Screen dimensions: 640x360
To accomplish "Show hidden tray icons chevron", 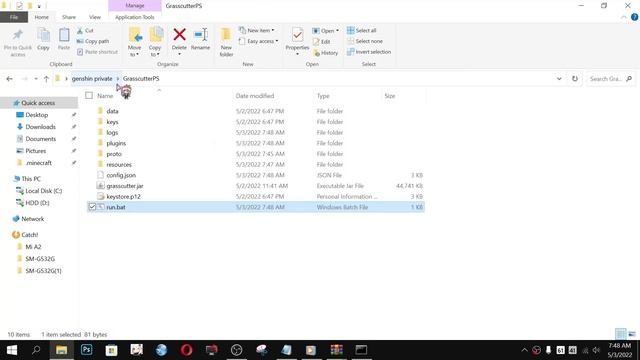I will (524, 350).
